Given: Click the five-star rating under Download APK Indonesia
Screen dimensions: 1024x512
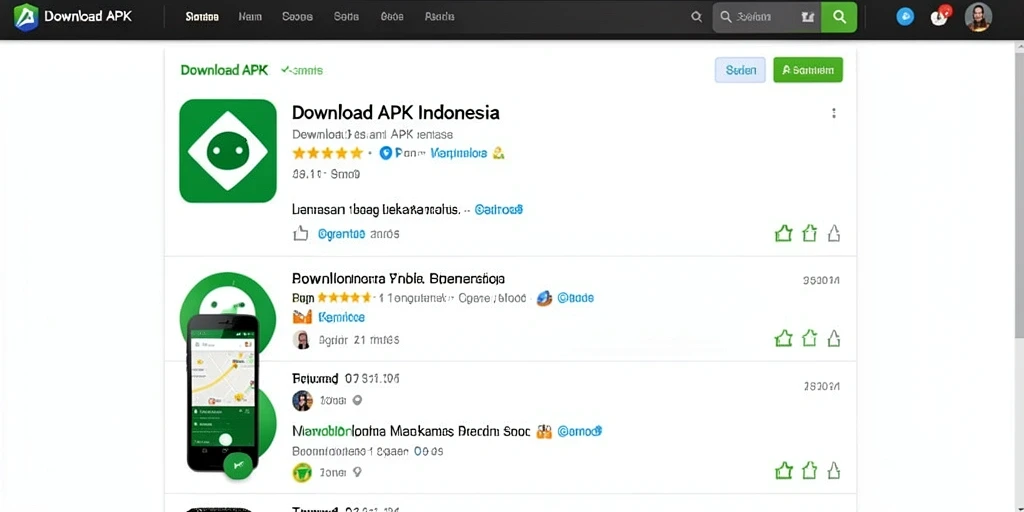Looking at the screenshot, I should pos(327,153).
